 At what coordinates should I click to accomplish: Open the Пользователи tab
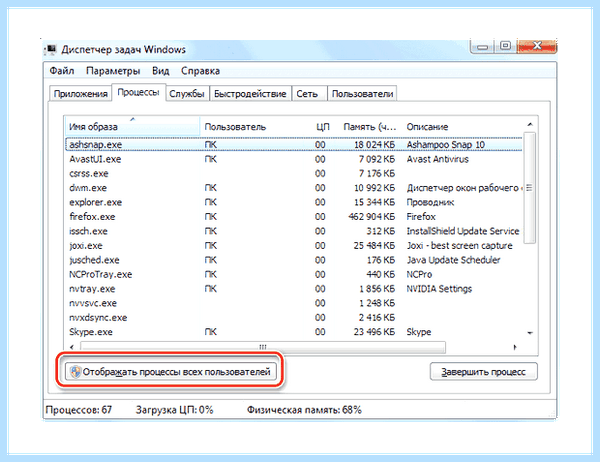click(362, 94)
